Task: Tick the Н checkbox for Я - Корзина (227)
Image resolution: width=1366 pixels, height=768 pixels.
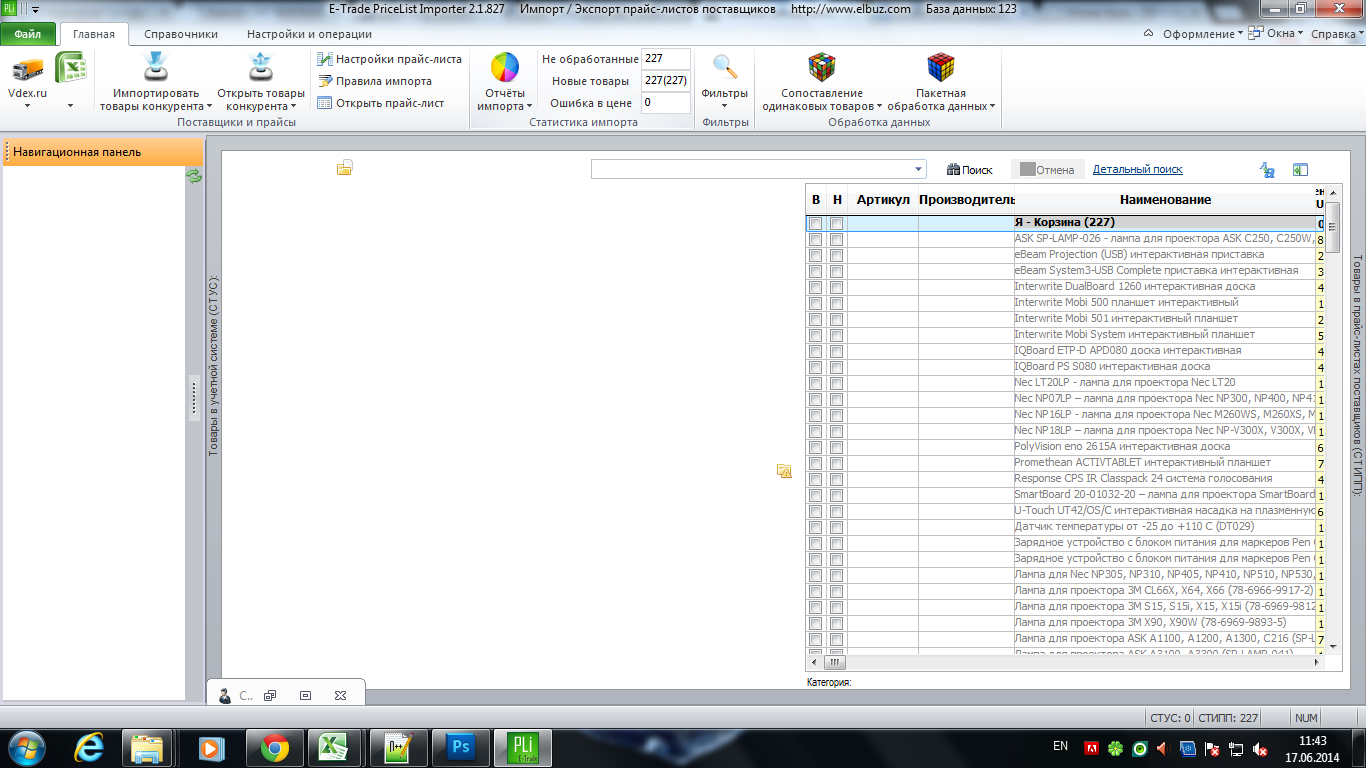Action: click(x=836, y=223)
